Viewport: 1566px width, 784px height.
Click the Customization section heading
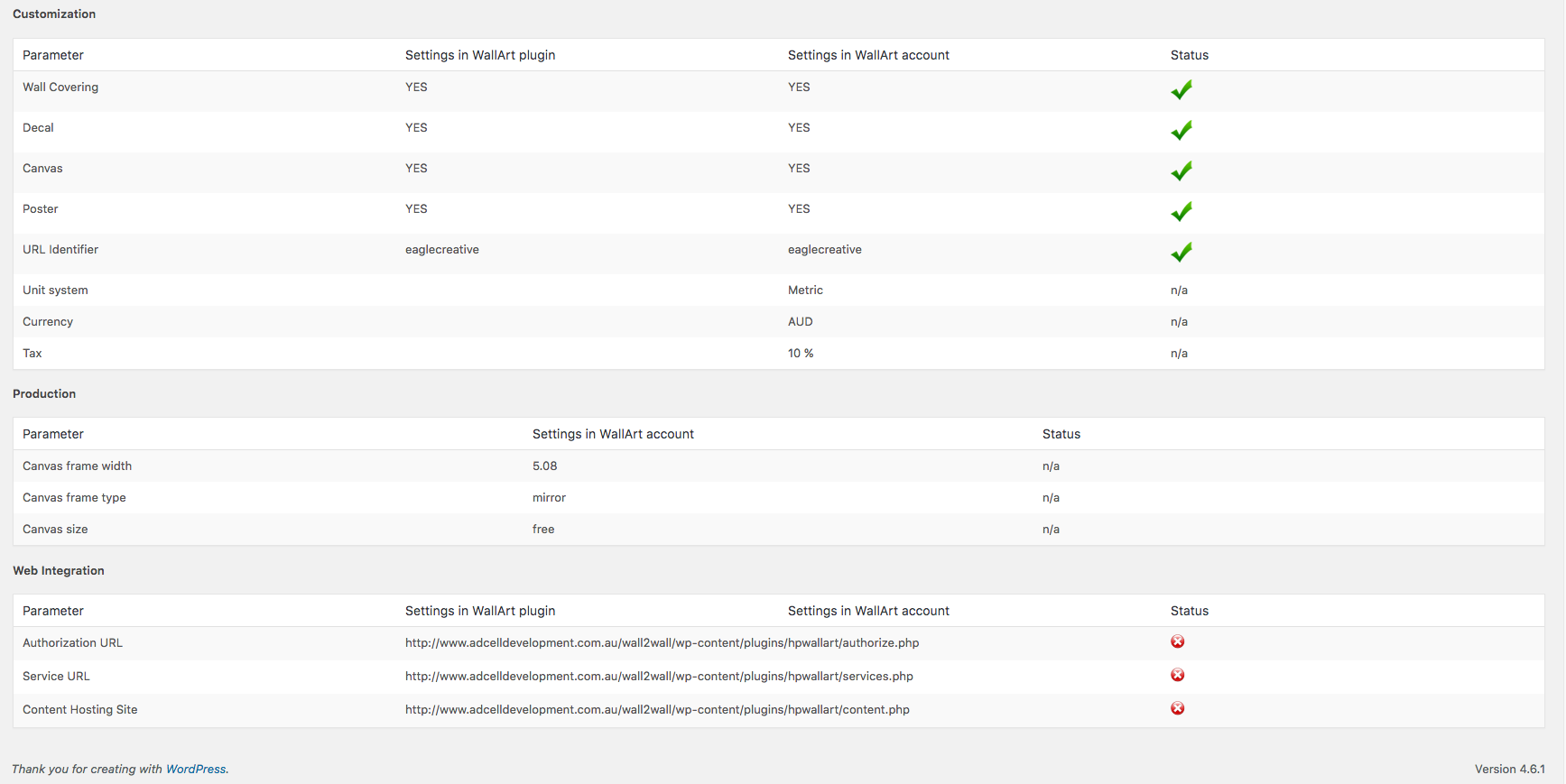click(54, 14)
